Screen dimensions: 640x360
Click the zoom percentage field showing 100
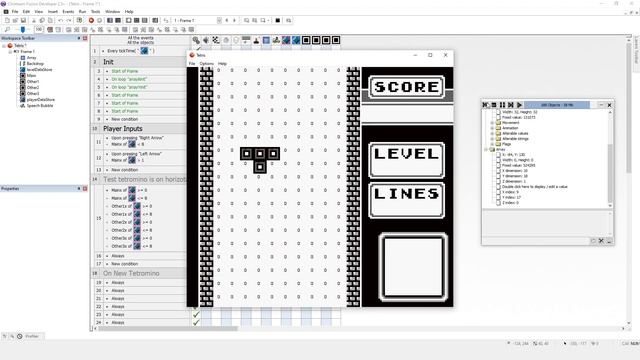tap(39, 29)
